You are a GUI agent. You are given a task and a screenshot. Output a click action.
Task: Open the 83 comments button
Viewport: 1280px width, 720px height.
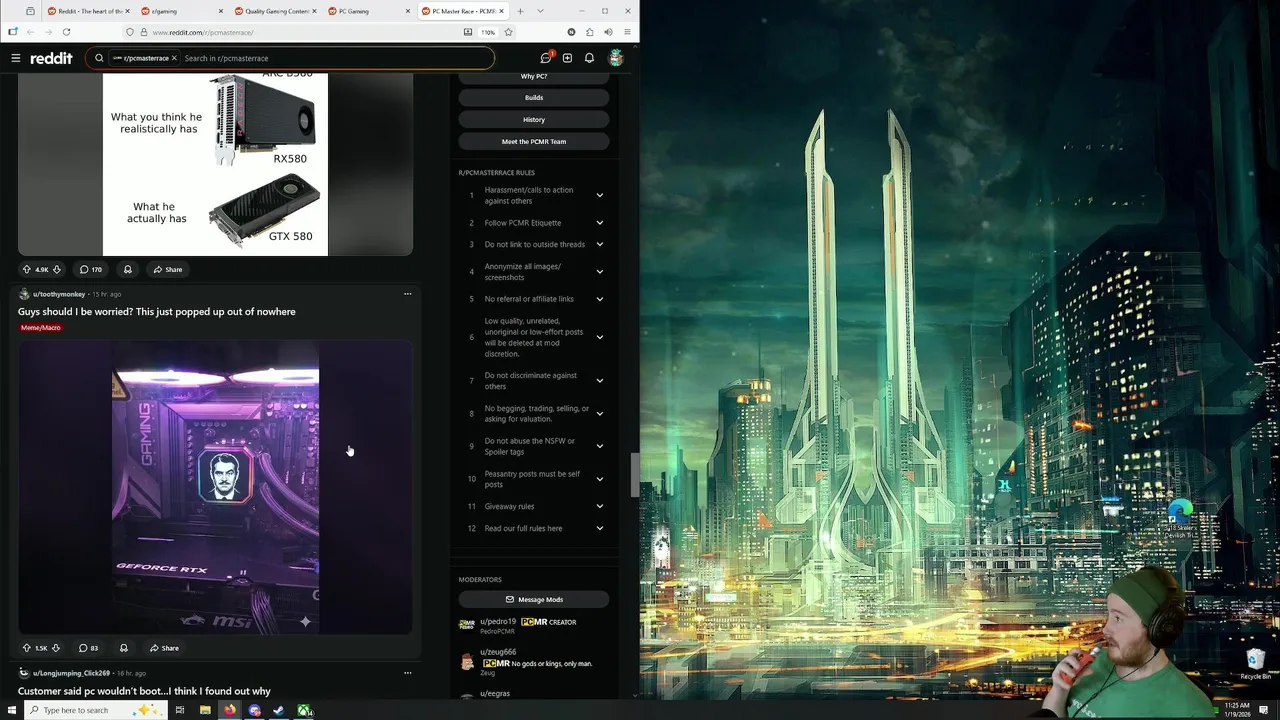pos(89,648)
